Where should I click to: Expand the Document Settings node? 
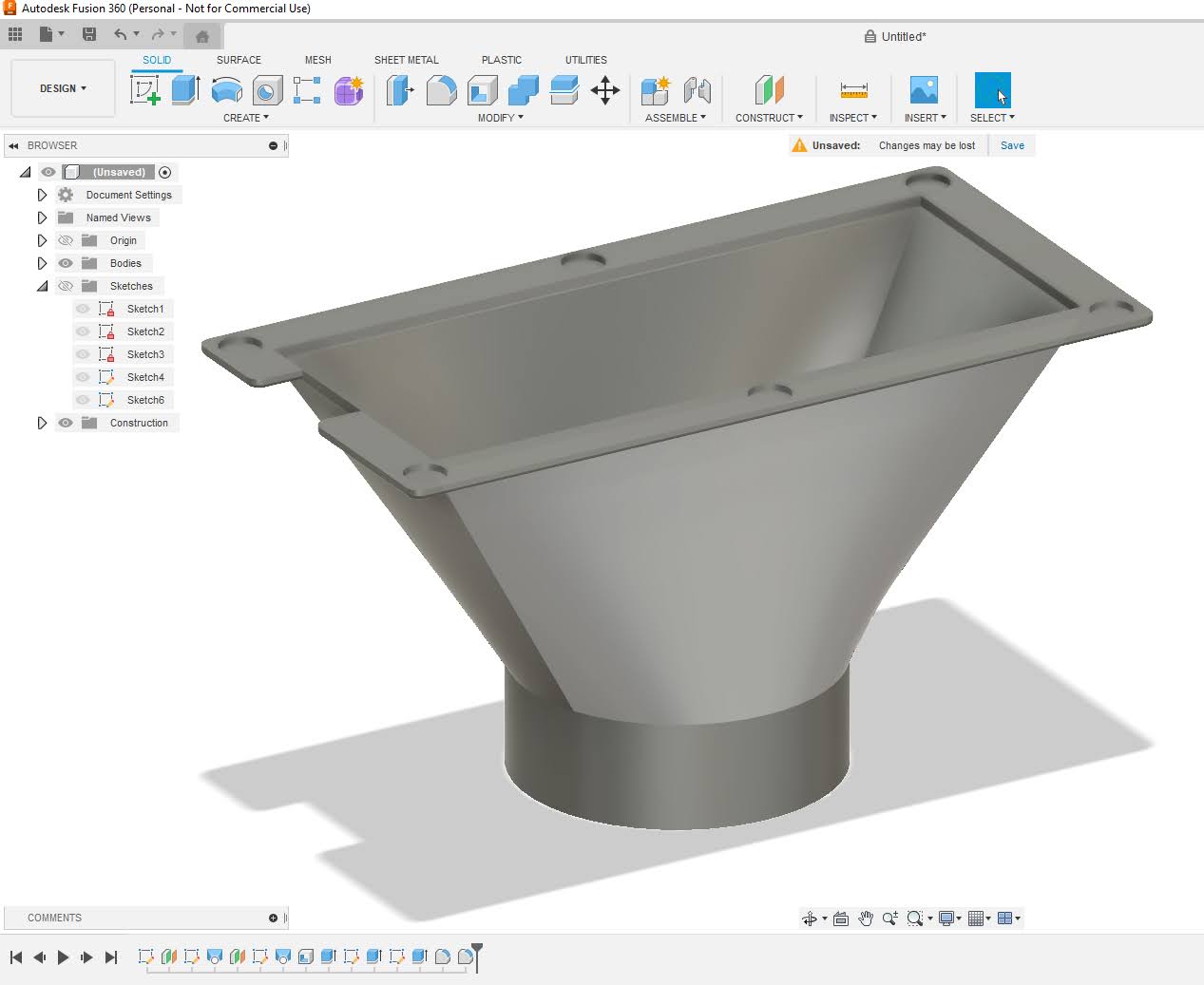tap(42, 195)
